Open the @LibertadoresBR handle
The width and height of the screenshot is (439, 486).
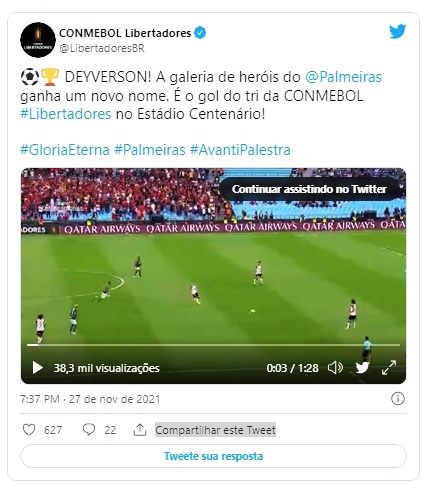click(x=102, y=48)
